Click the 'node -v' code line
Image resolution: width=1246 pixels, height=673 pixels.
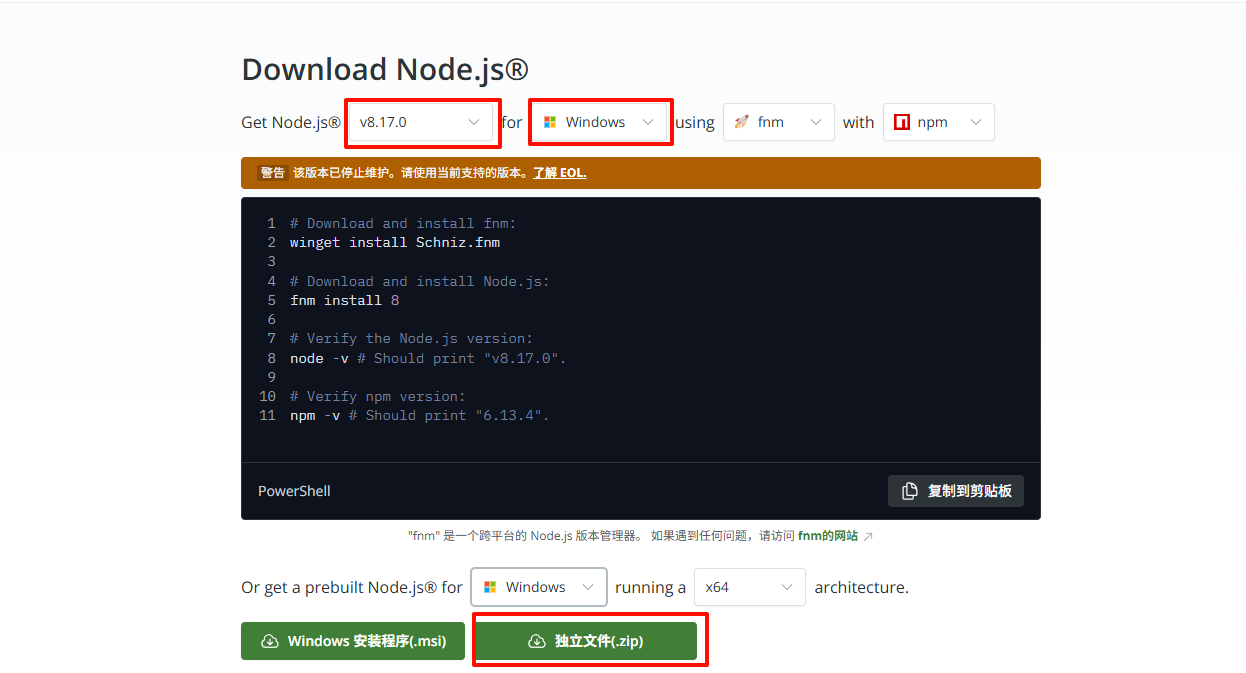tap(428, 358)
